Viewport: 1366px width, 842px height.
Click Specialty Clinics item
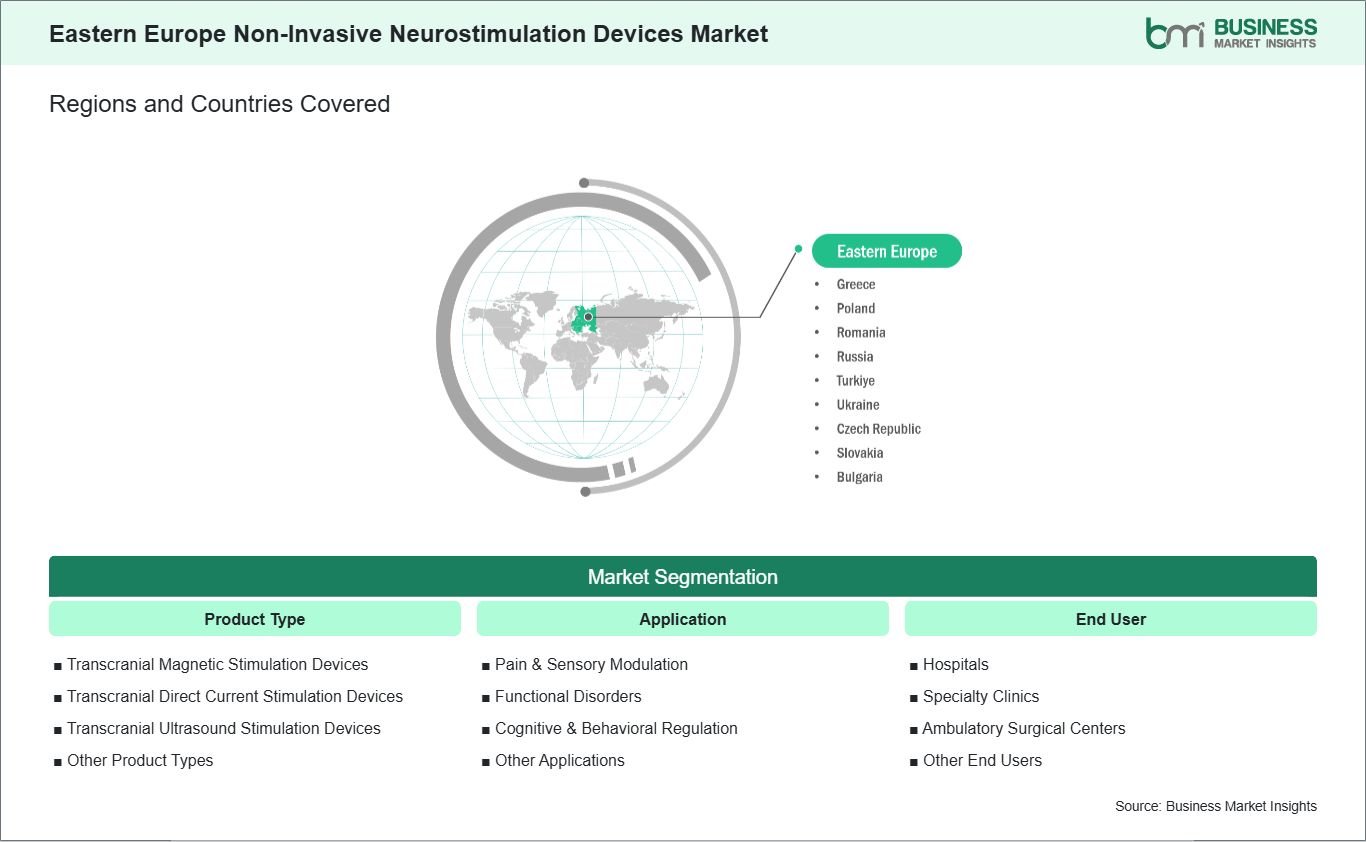pos(981,696)
